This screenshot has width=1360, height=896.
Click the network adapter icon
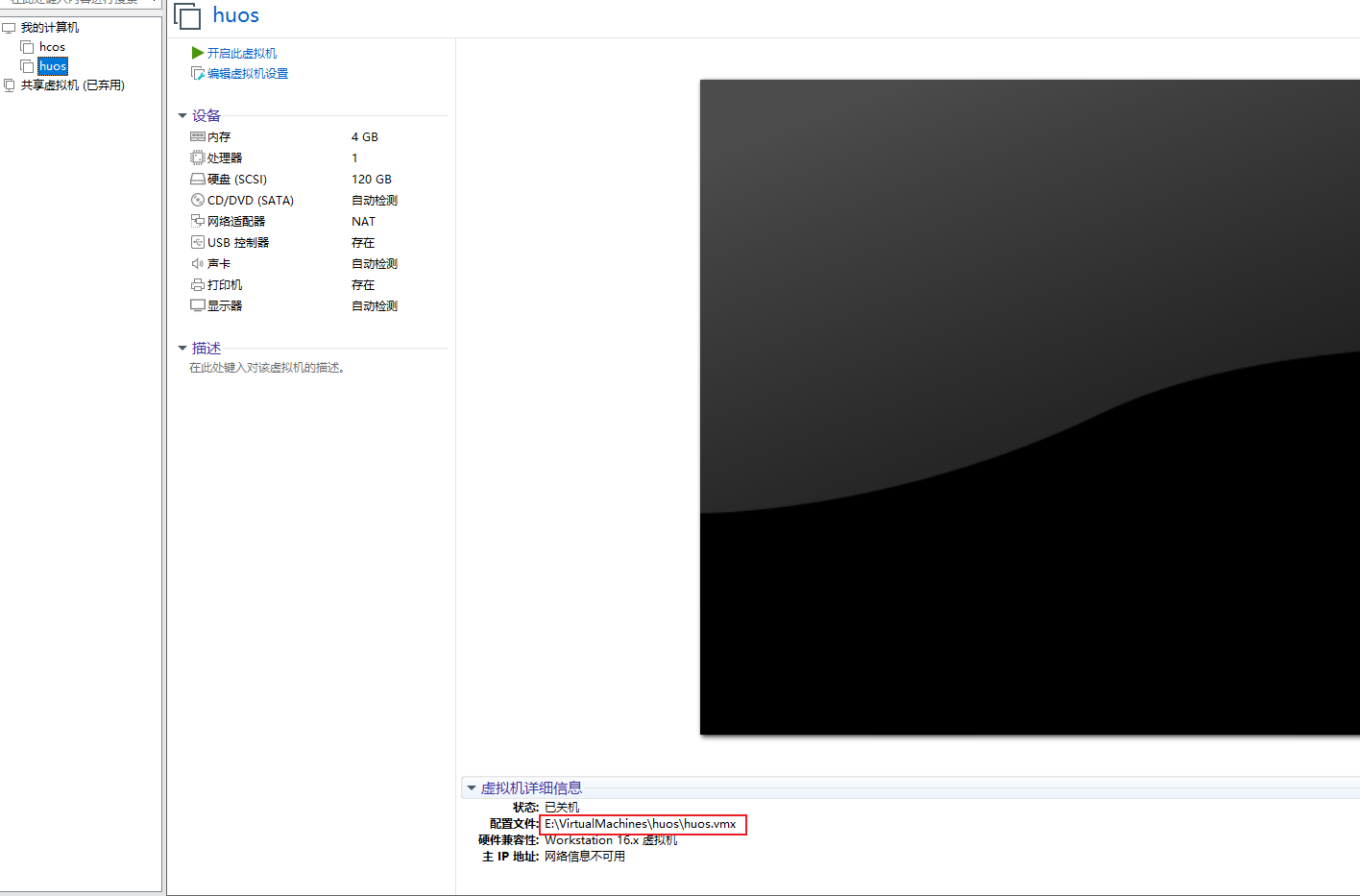tap(198, 221)
